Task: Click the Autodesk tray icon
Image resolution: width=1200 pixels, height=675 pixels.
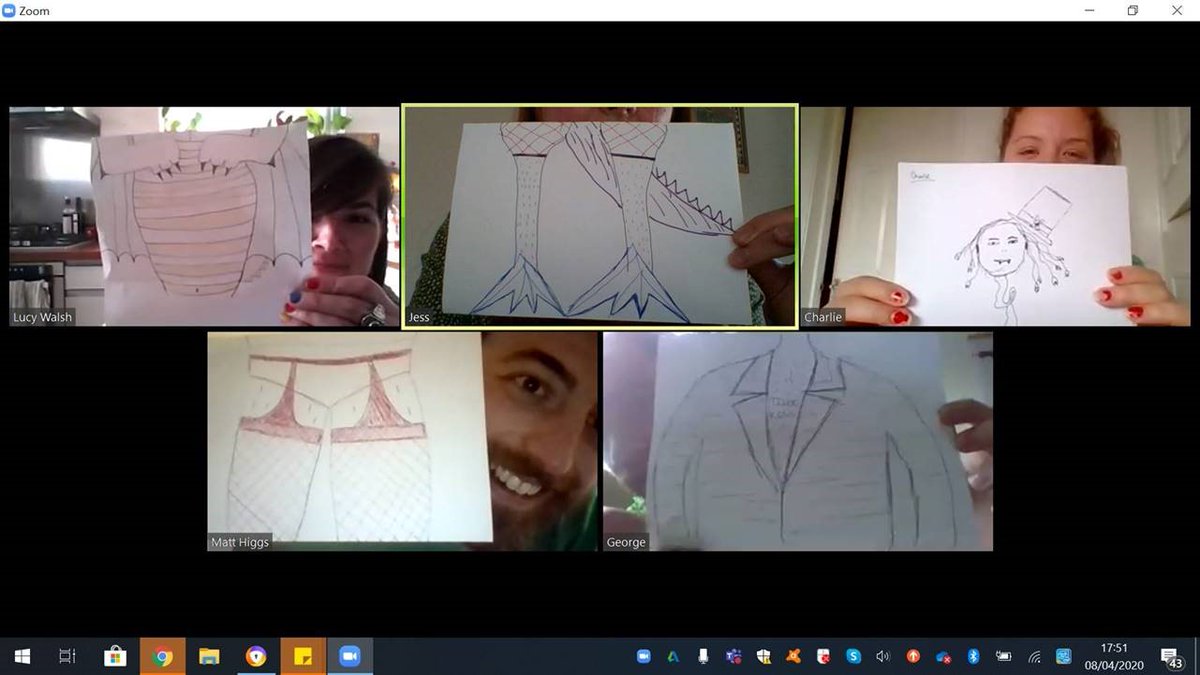Action: coord(674,657)
